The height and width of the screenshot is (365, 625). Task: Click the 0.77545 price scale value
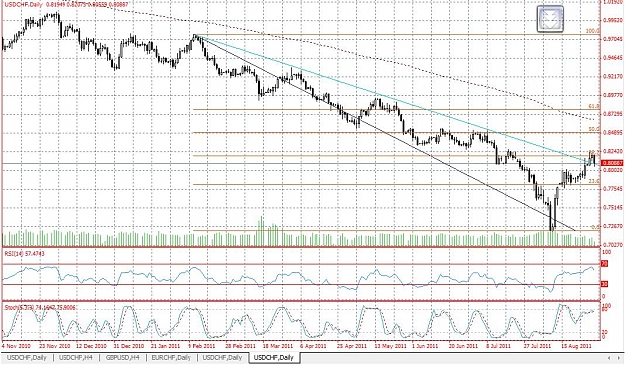[x=613, y=188]
